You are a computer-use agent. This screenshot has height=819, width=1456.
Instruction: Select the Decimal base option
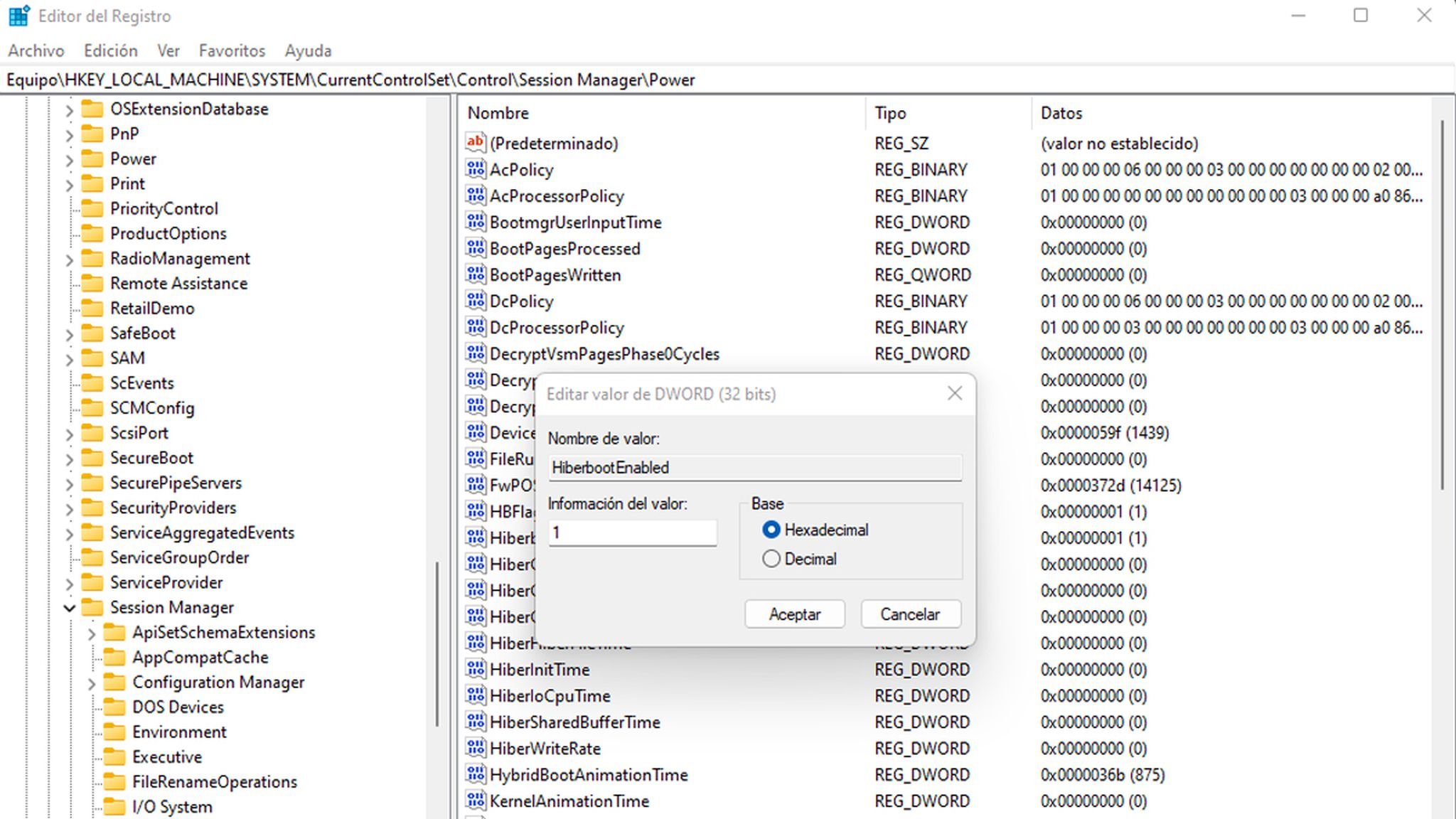click(771, 559)
